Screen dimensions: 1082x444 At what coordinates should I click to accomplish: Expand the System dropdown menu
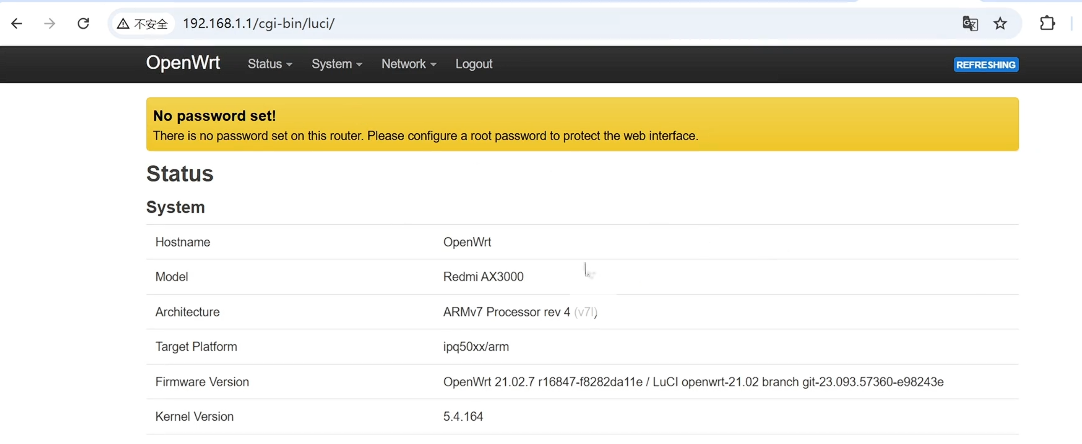(336, 64)
